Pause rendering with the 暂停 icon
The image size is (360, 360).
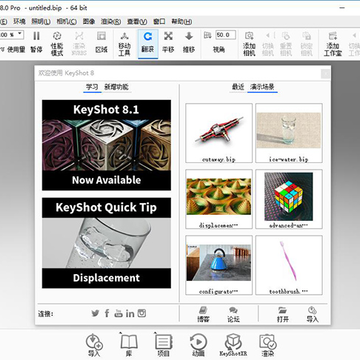pyautogui.click(x=37, y=42)
